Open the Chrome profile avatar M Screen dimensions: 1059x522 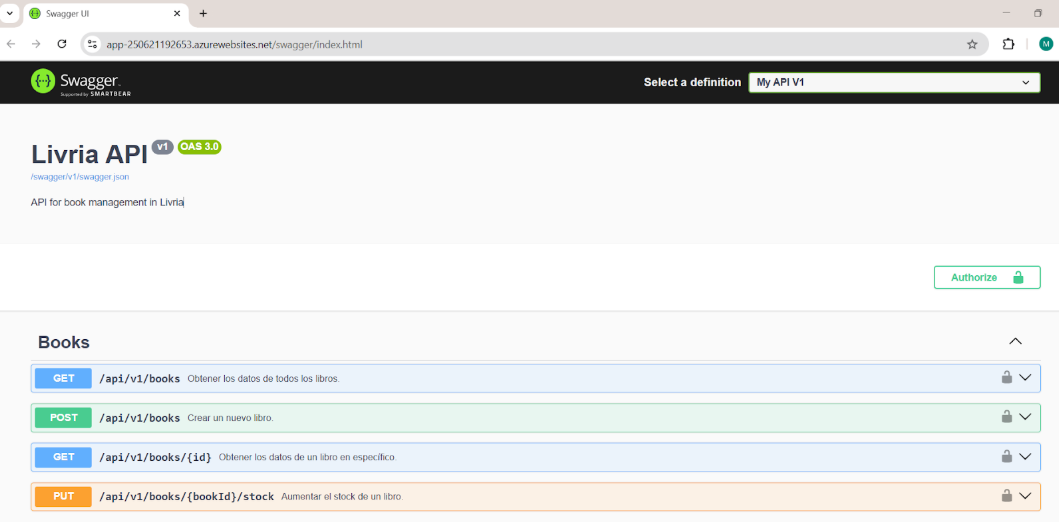[1045, 45]
